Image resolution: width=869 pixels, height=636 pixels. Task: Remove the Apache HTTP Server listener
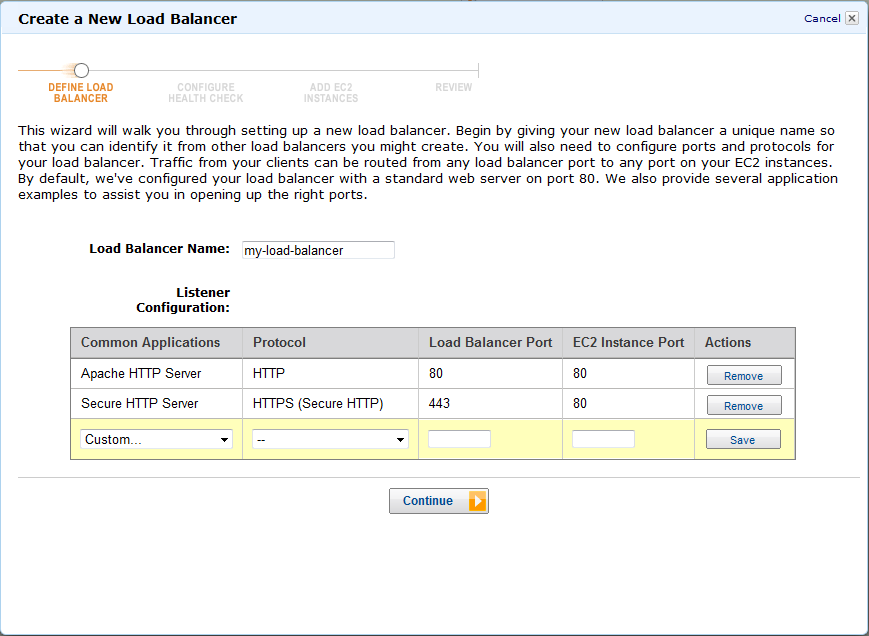click(x=743, y=375)
